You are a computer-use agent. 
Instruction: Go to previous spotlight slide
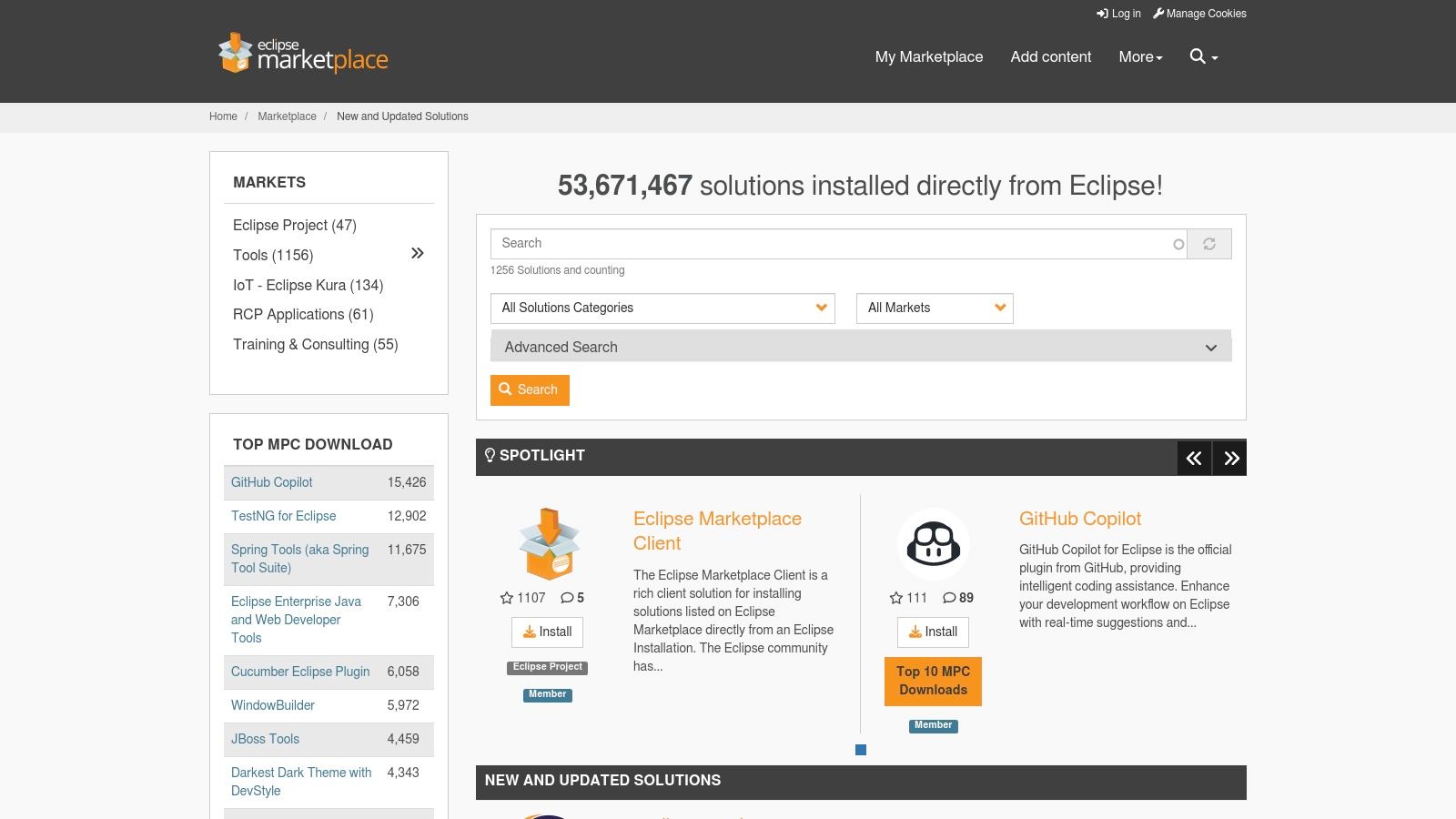pos(1194,459)
